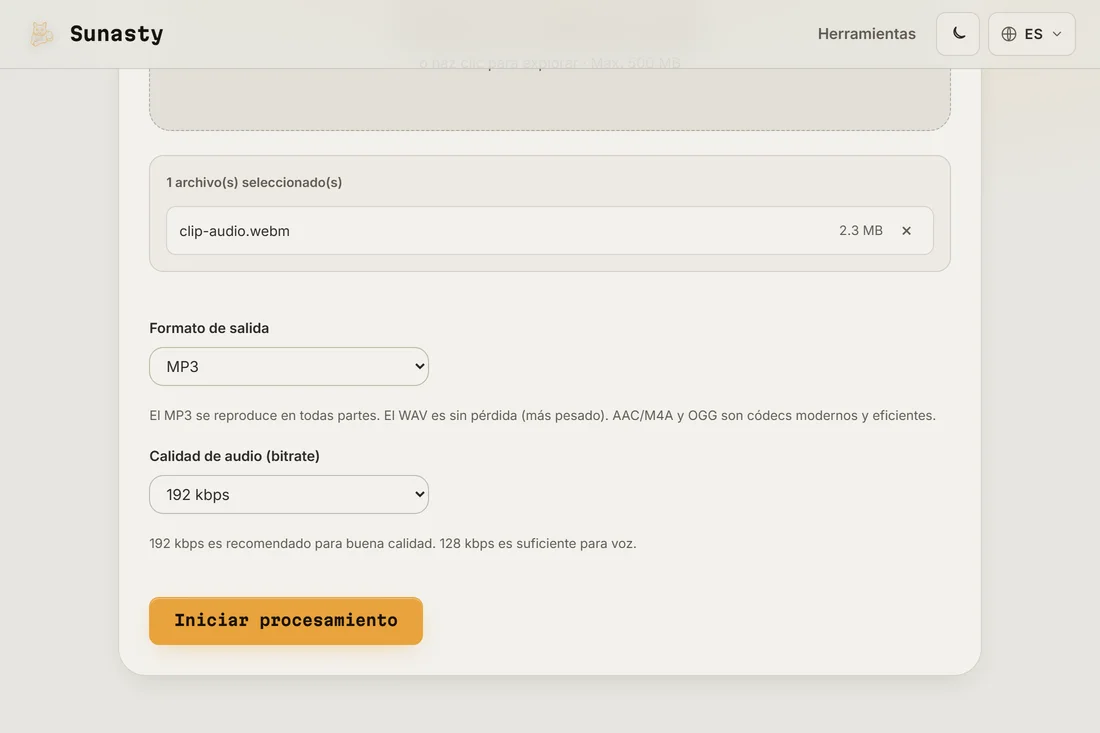This screenshot has width=1100, height=733.
Task: Click the Sunasty cat logo icon
Action: pyautogui.click(x=41, y=34)
